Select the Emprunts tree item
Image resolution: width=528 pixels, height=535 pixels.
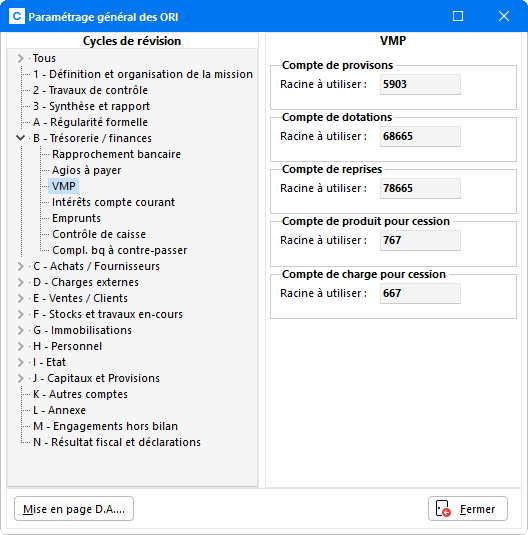76,218
